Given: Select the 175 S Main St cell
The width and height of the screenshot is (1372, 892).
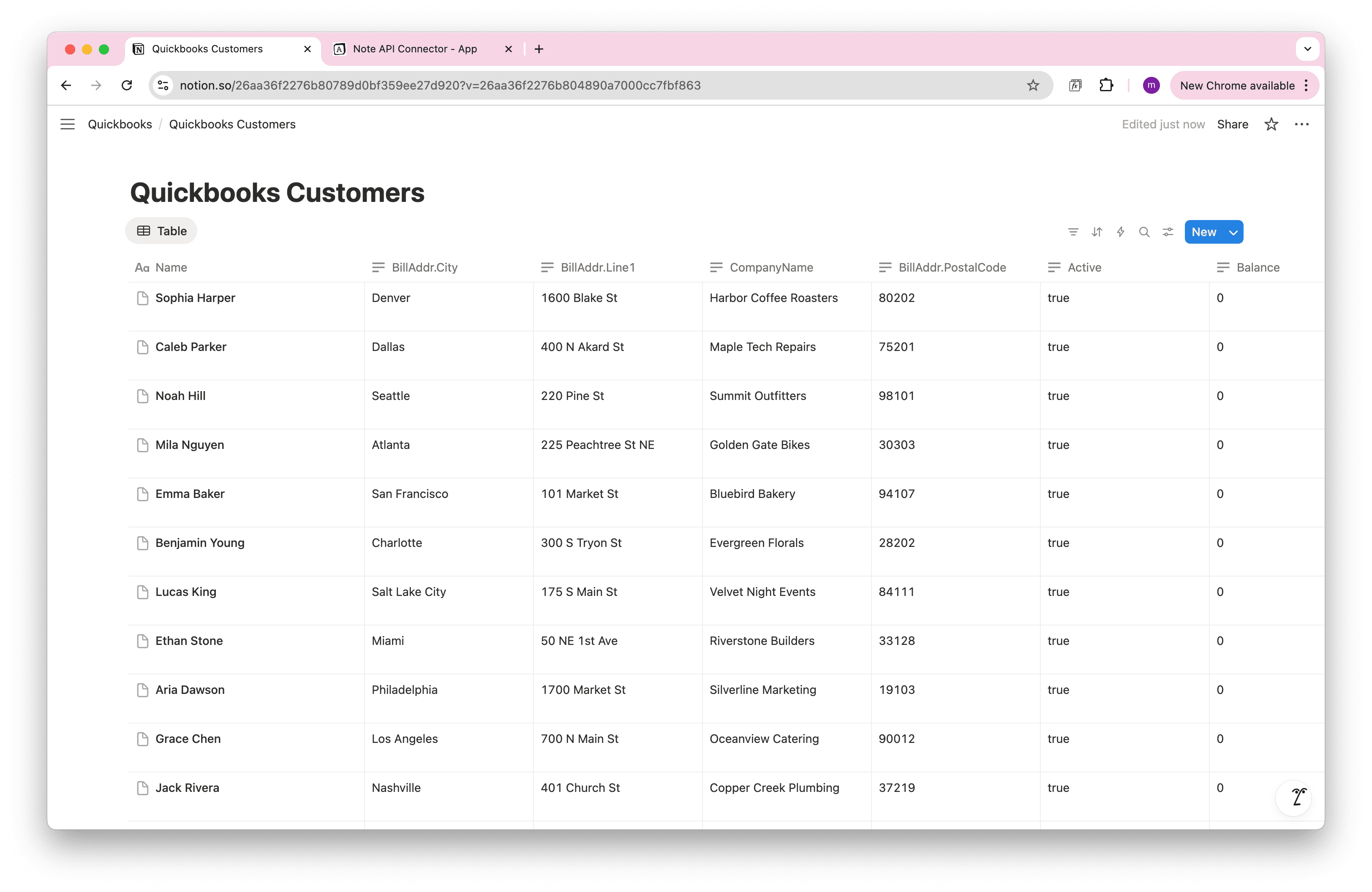Looking at the screenshot, I should pos(618,601).
